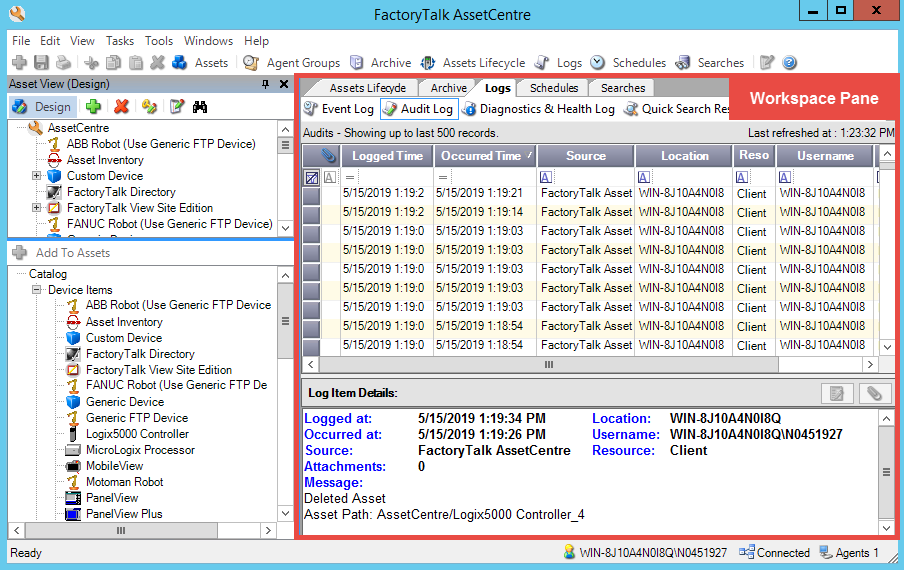Open the Location column filter condition icon
Viewport: 904px width, 570px height.
[644, 178]
